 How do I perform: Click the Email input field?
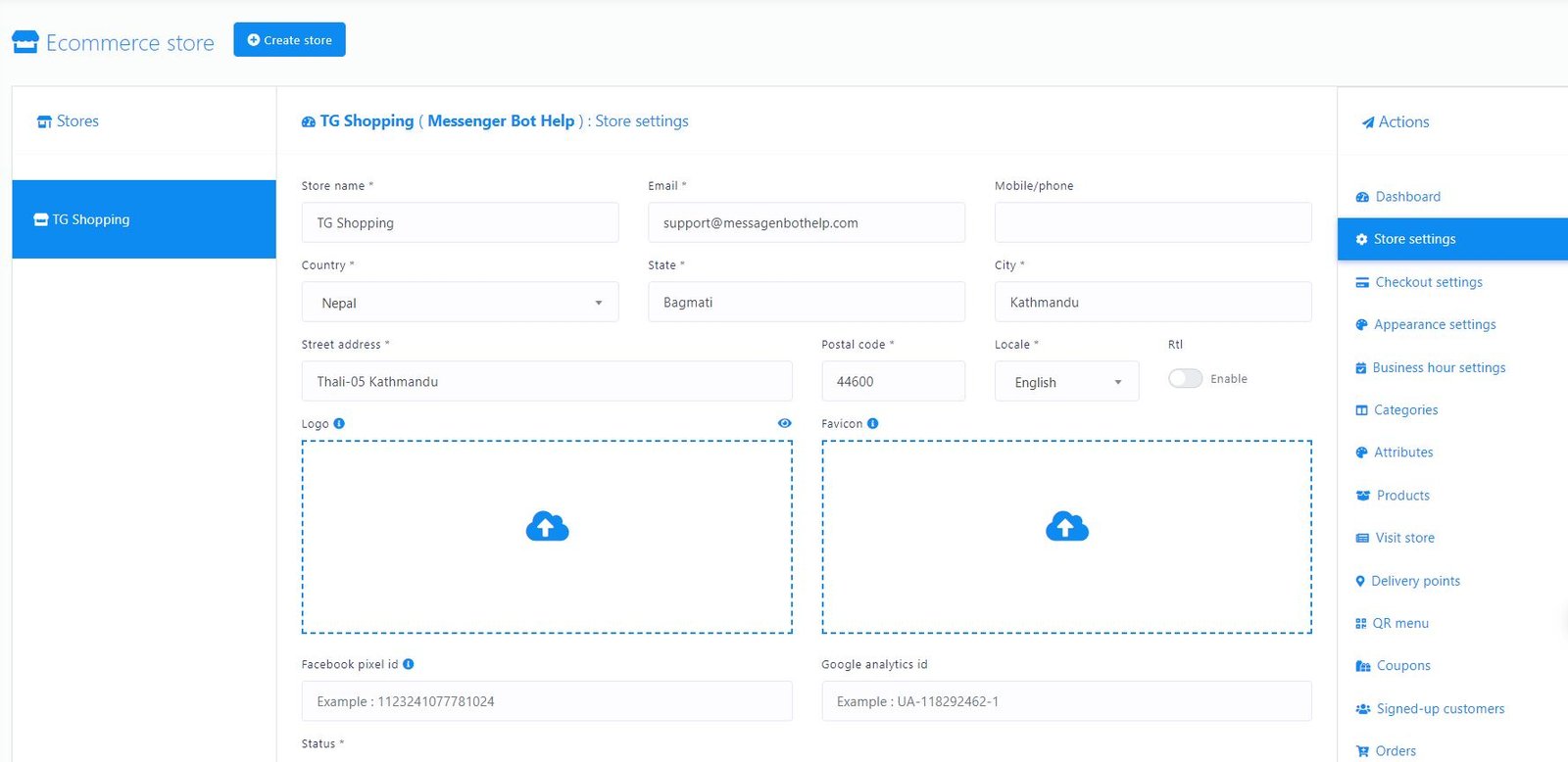pos(807,222)
